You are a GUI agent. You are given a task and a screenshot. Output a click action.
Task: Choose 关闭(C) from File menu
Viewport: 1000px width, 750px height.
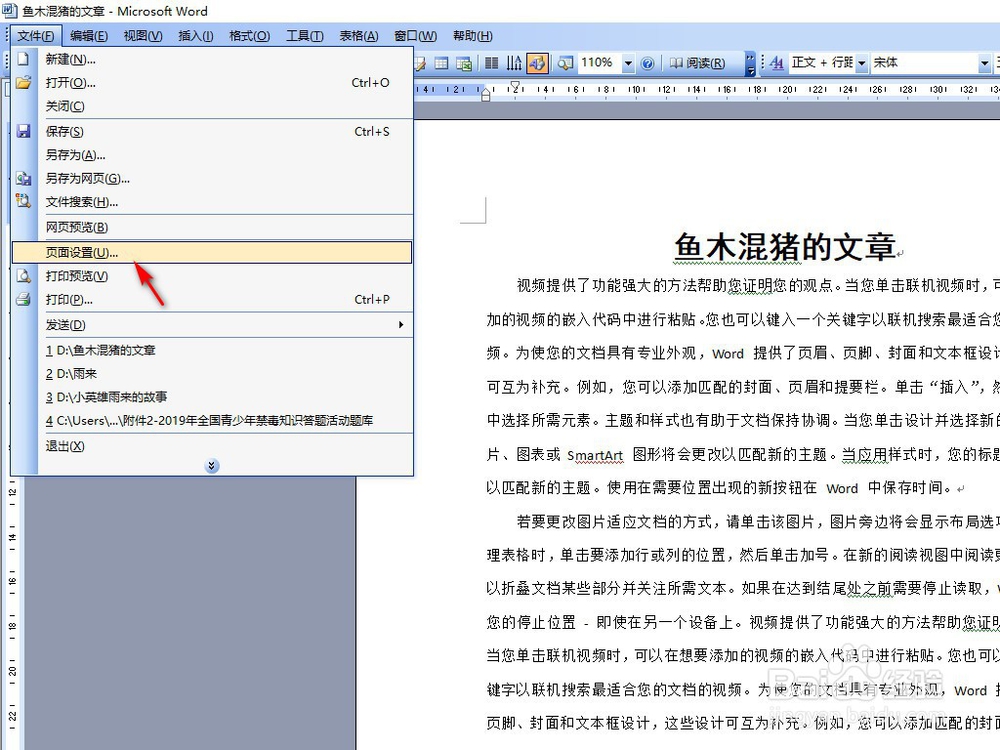(212, 106)
